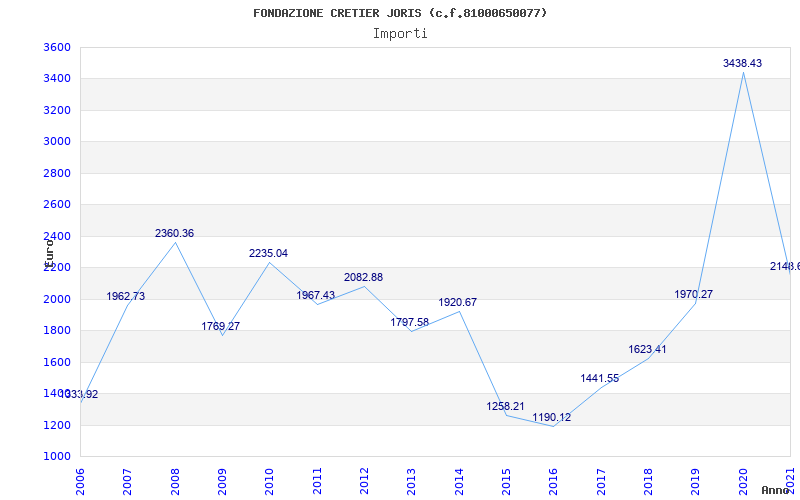Select the 2020 year axis label
The height and width of the screenshot is (500, 800).
(742, 479)
